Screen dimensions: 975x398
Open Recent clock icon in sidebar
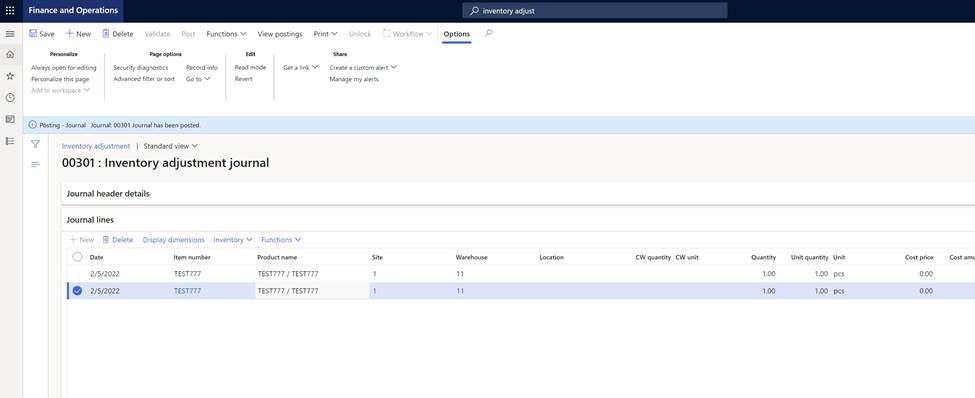point(10,98)
